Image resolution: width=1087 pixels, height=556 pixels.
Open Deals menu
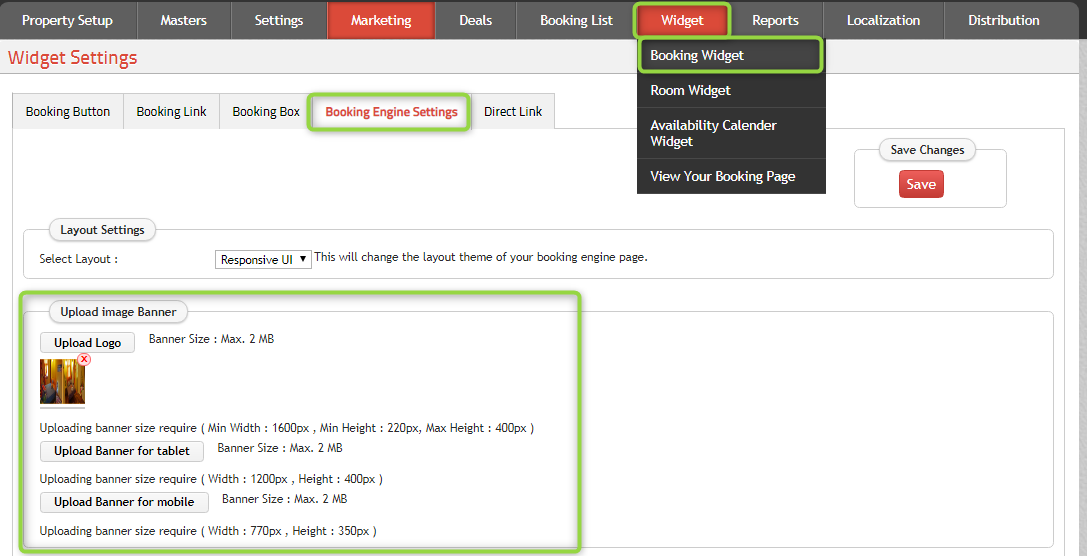[476, 21]
